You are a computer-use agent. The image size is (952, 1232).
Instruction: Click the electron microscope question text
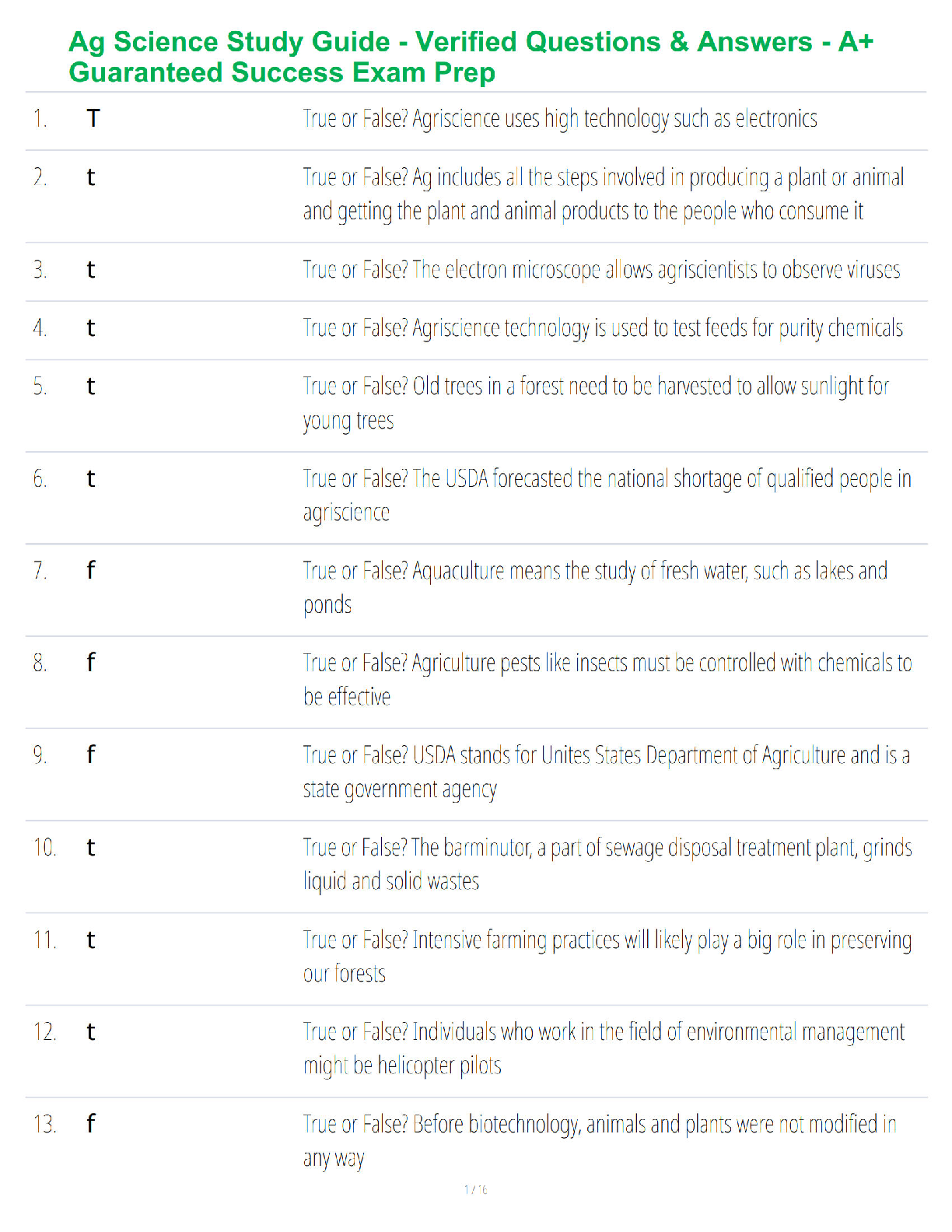[601, 270]
